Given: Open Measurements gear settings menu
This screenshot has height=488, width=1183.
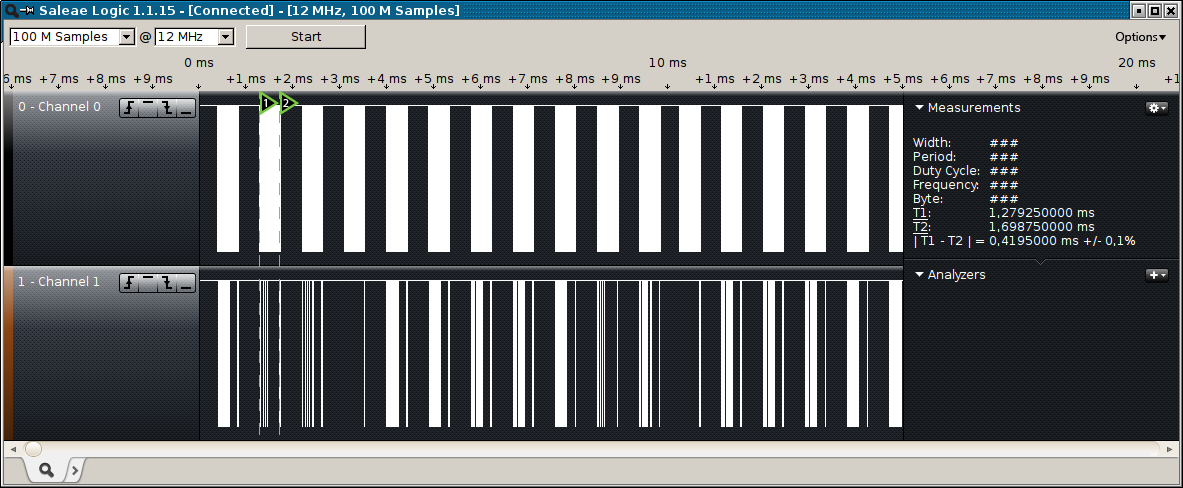Looking at the screenshot, I should tap(1156, 108).
